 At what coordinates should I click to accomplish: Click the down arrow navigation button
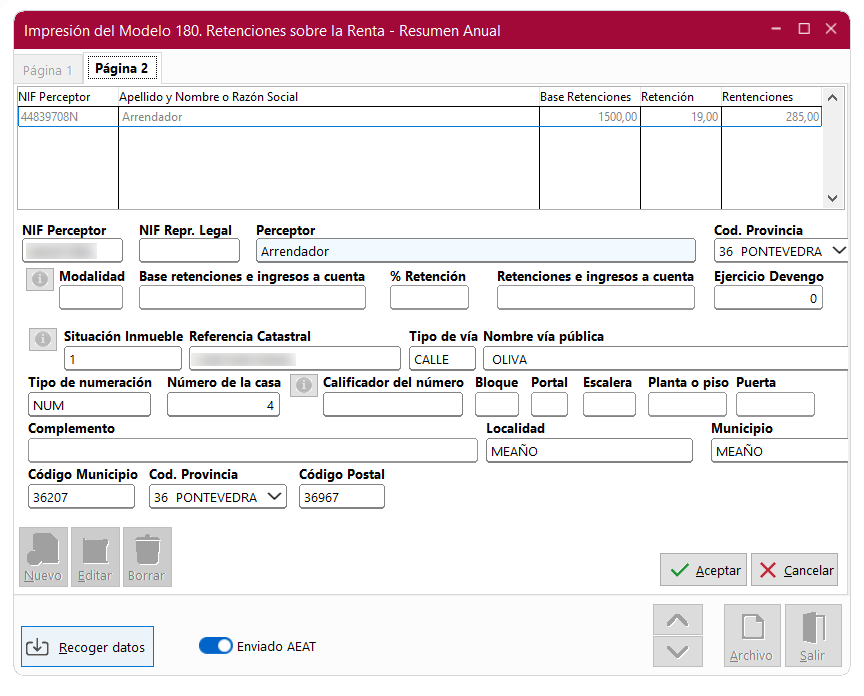[677, 651]
